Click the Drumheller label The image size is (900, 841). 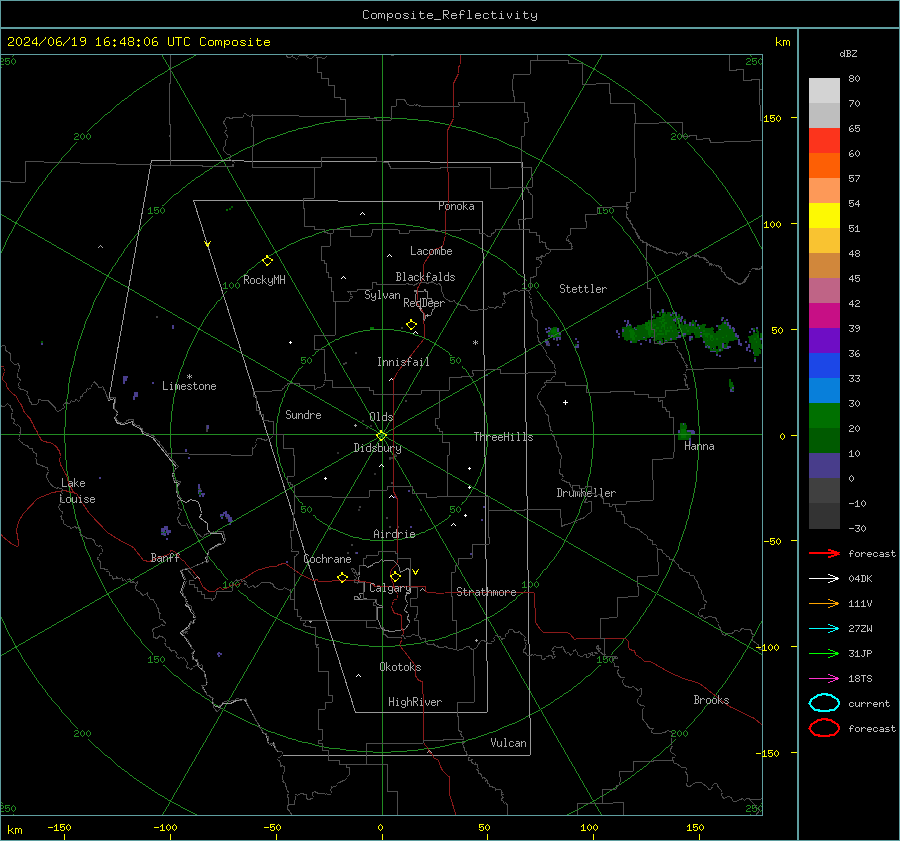click(586, 493)
